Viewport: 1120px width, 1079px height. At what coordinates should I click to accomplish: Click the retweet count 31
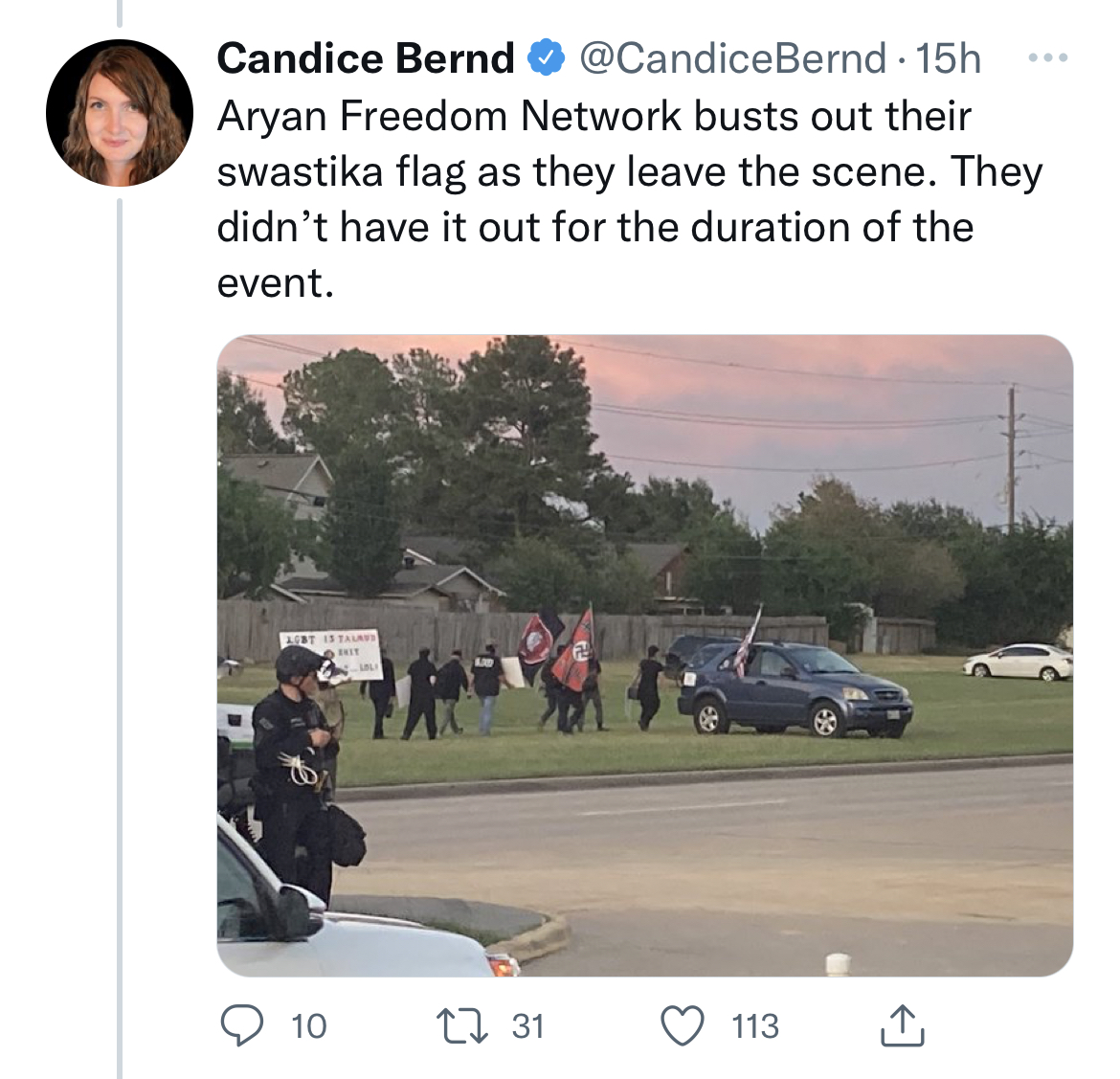click(527, 1026)
